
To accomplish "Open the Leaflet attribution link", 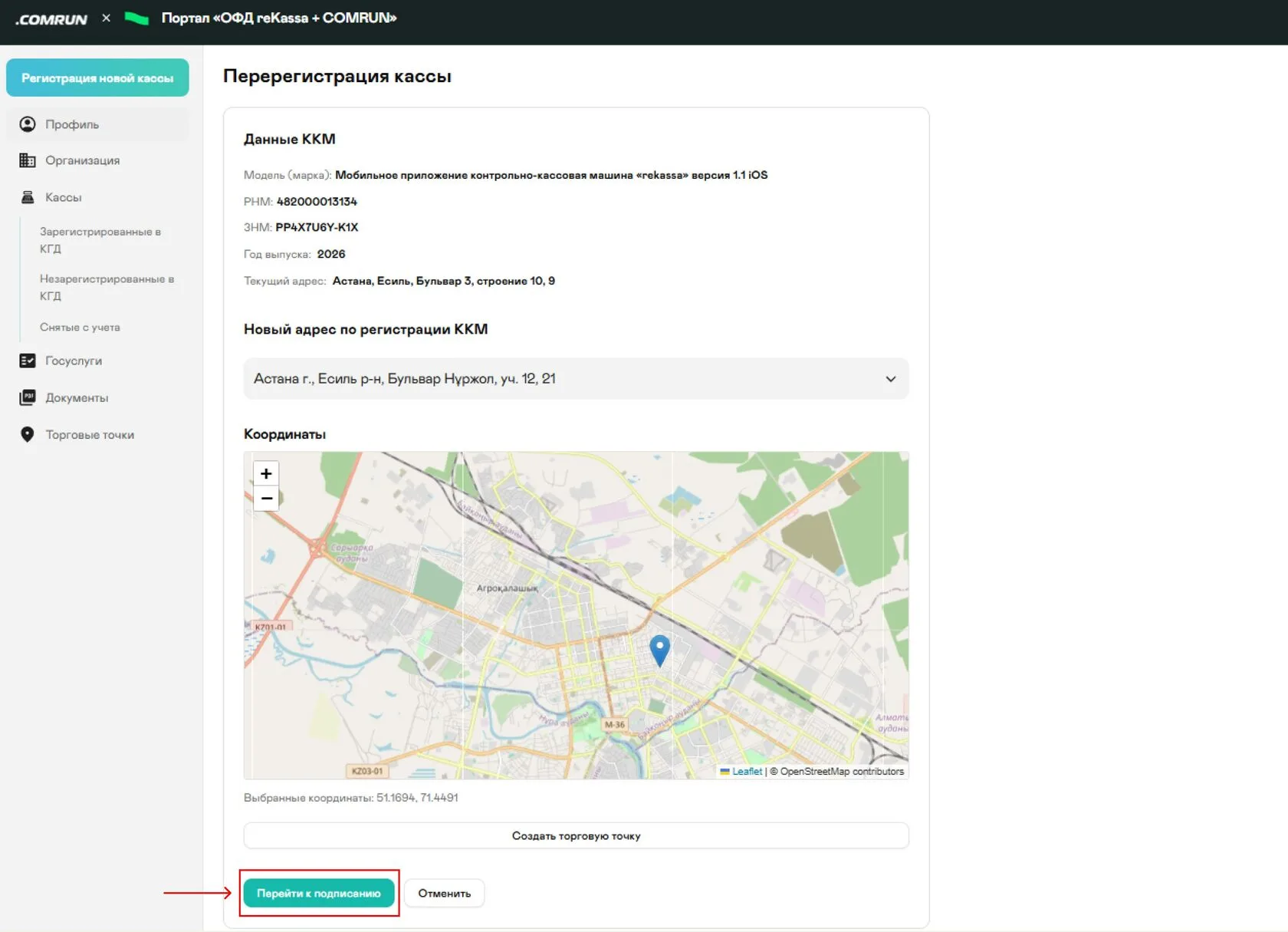I will (747, 772).
